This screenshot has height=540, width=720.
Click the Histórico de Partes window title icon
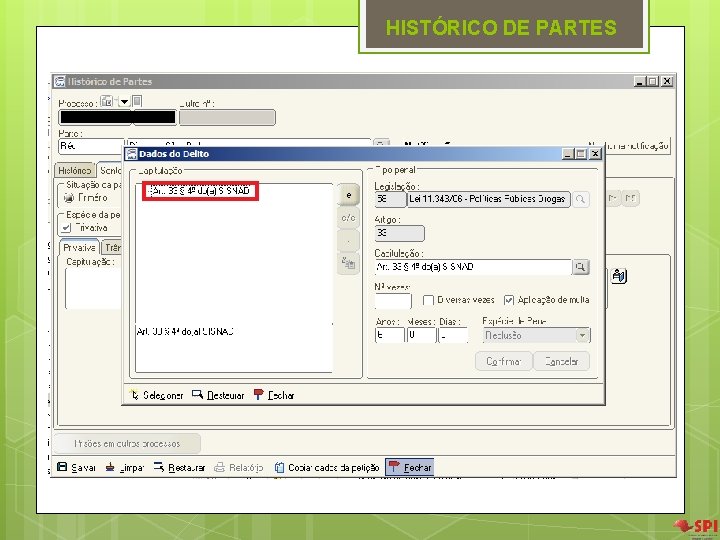tap(60, 82)
